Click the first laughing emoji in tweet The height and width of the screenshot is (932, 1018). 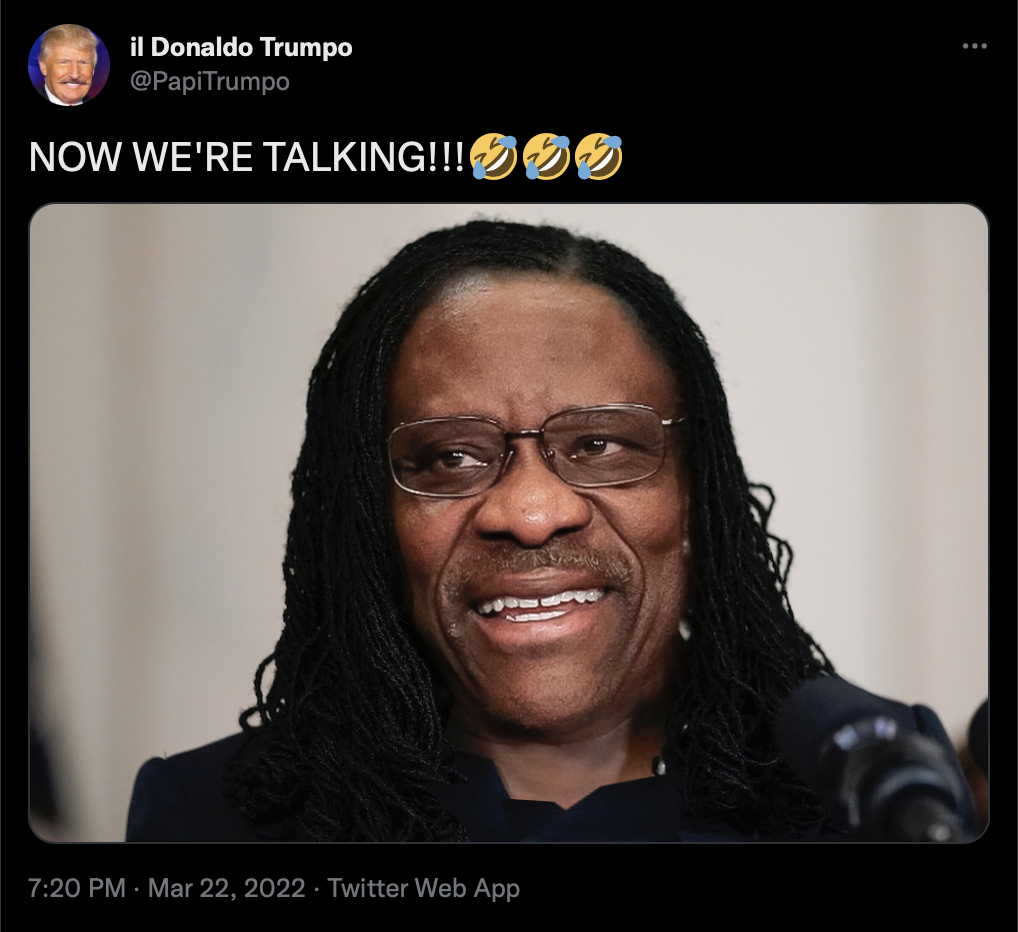[x=493, y=156]
